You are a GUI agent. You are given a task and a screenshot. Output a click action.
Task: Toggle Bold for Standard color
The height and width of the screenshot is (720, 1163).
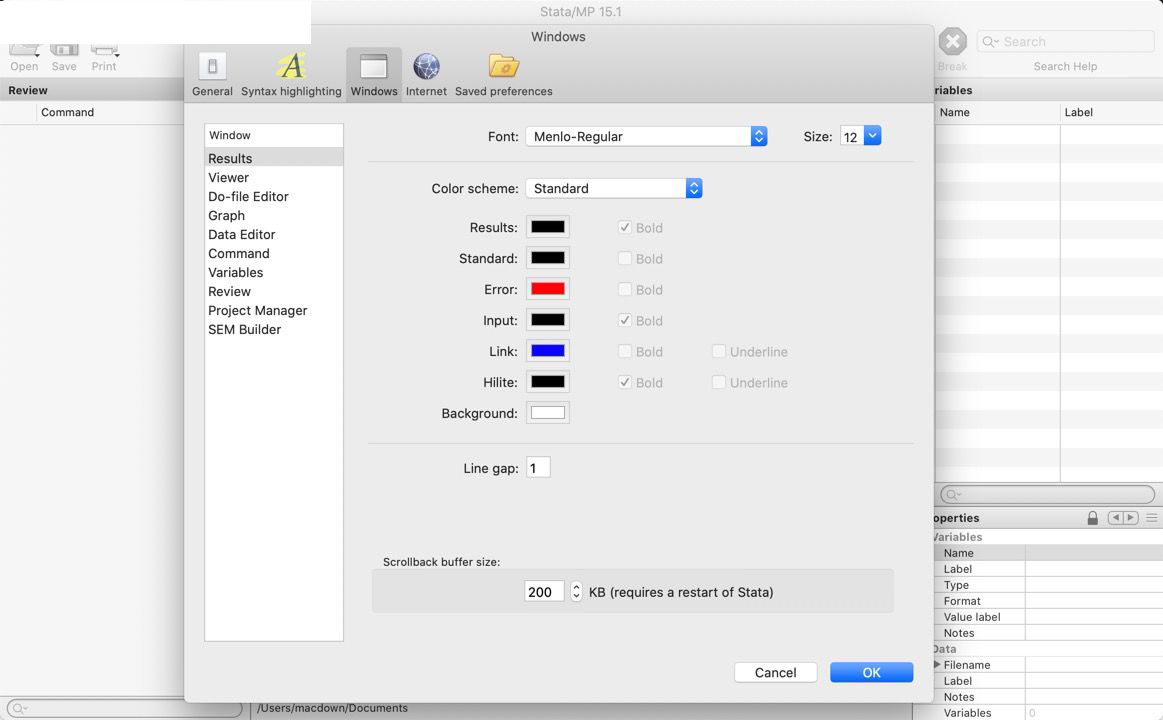point(625,258)
